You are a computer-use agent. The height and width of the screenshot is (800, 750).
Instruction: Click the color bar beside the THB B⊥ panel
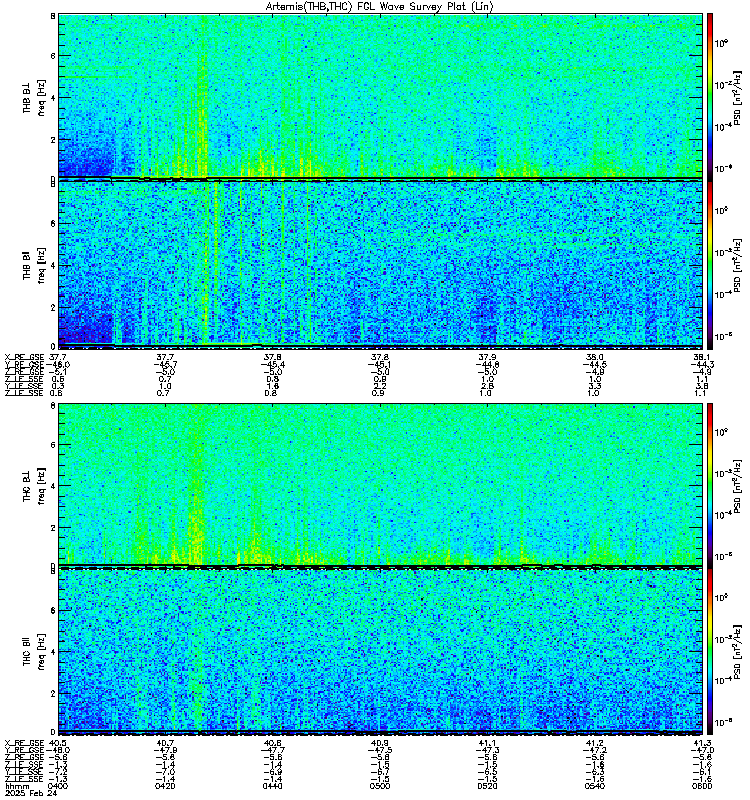710,97
